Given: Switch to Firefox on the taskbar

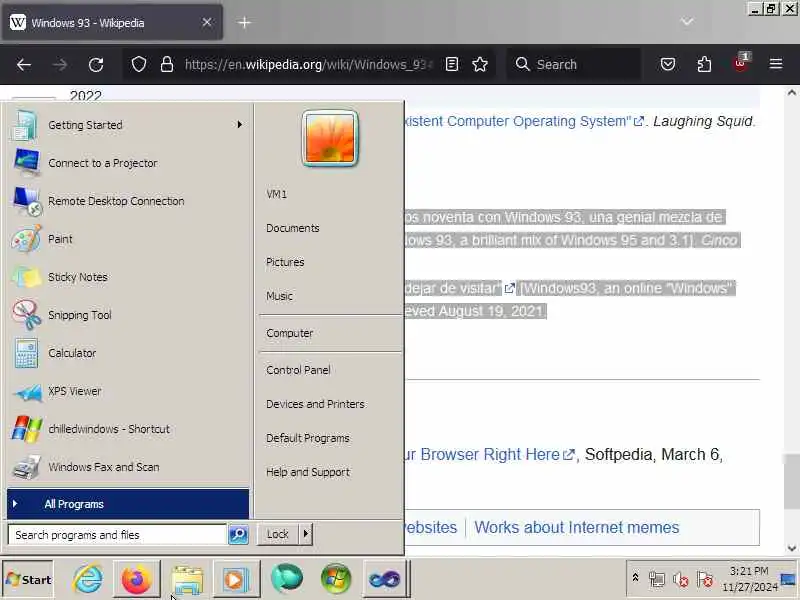Looking at the screenshot, I should [x=136, y=579].
